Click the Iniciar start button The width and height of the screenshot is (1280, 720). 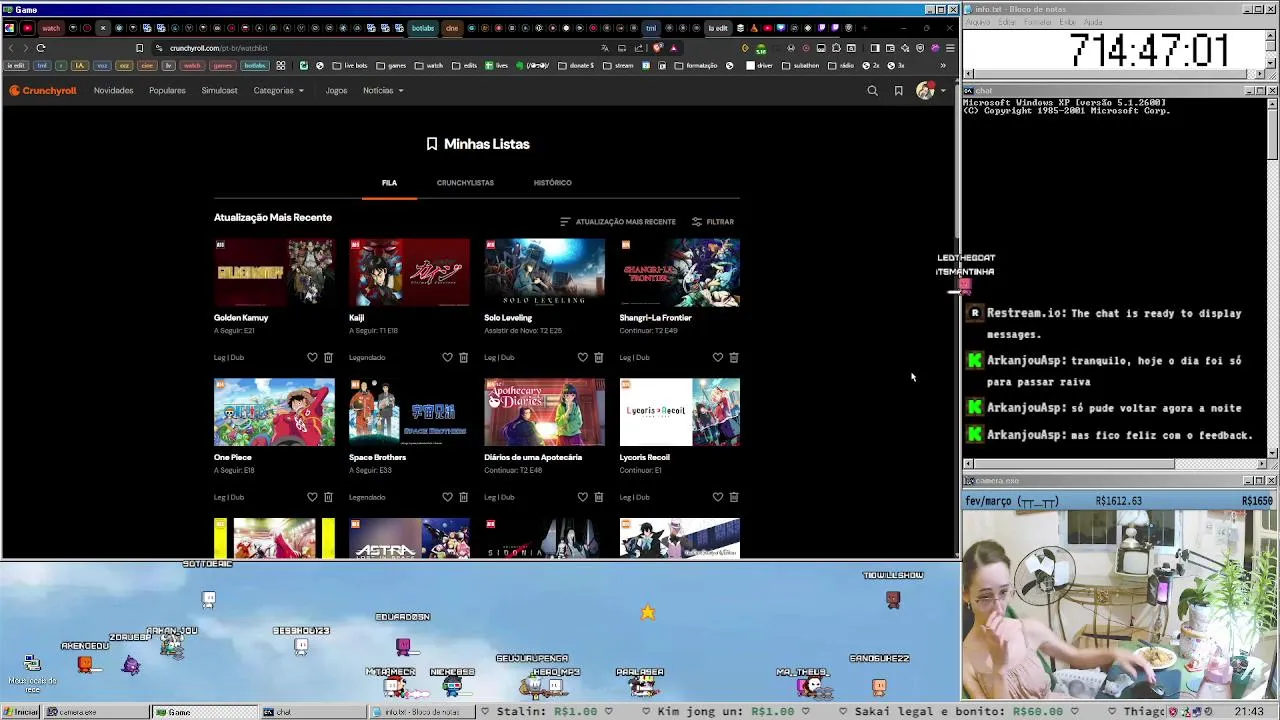[x=21, y=712]
